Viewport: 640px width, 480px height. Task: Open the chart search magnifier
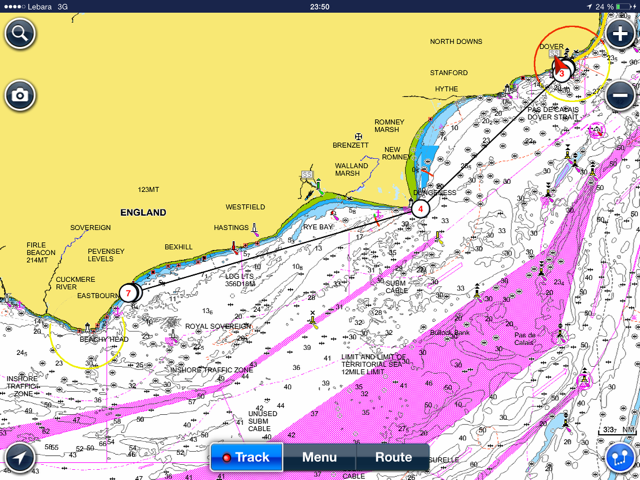click(x=19, y=33)
